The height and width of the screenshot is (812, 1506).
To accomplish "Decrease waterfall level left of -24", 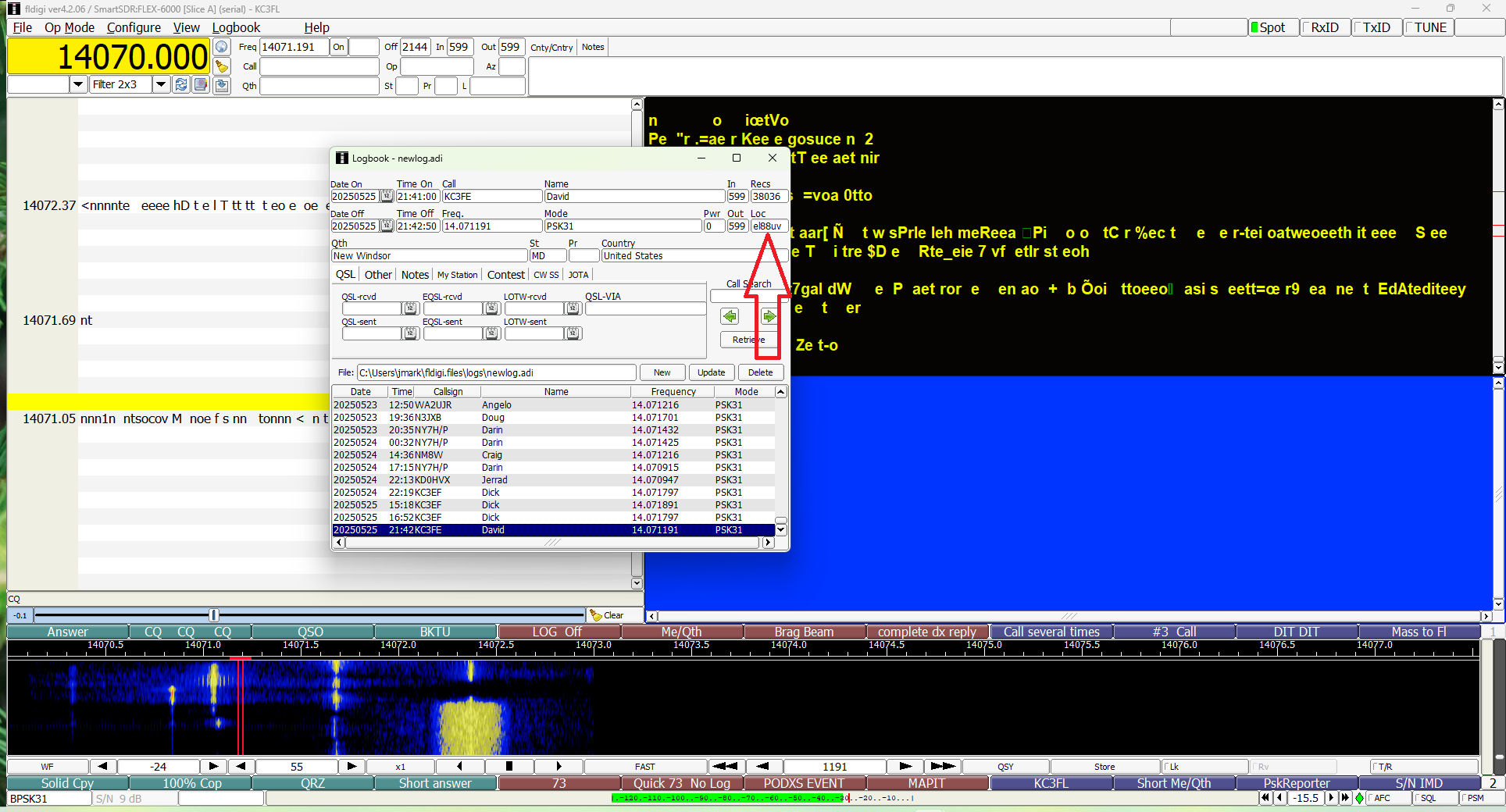I will 102,767.
